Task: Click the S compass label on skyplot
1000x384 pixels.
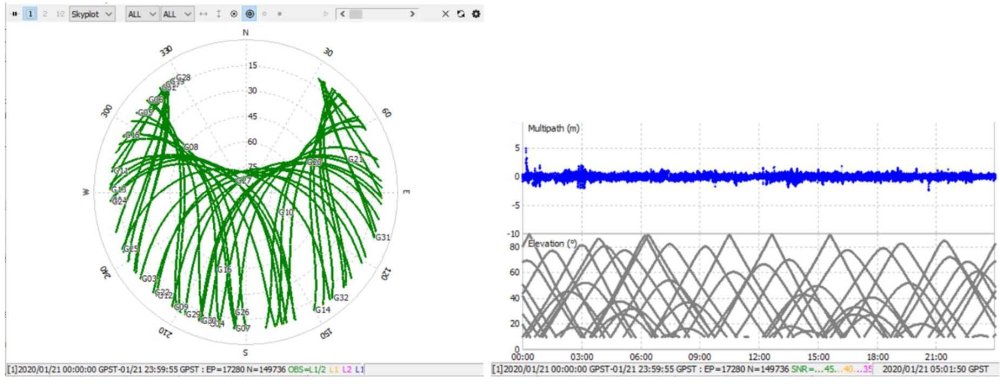Action: pos(245,353)
